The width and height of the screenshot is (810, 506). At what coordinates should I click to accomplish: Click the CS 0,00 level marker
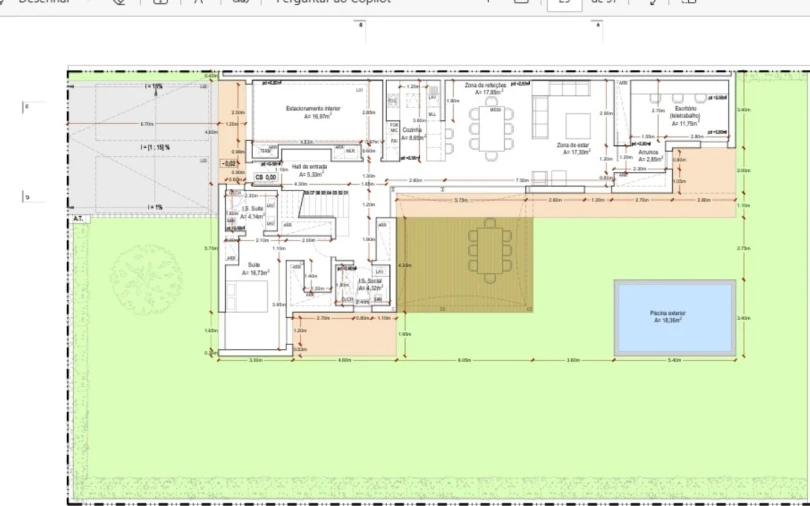tap(265, 177)
